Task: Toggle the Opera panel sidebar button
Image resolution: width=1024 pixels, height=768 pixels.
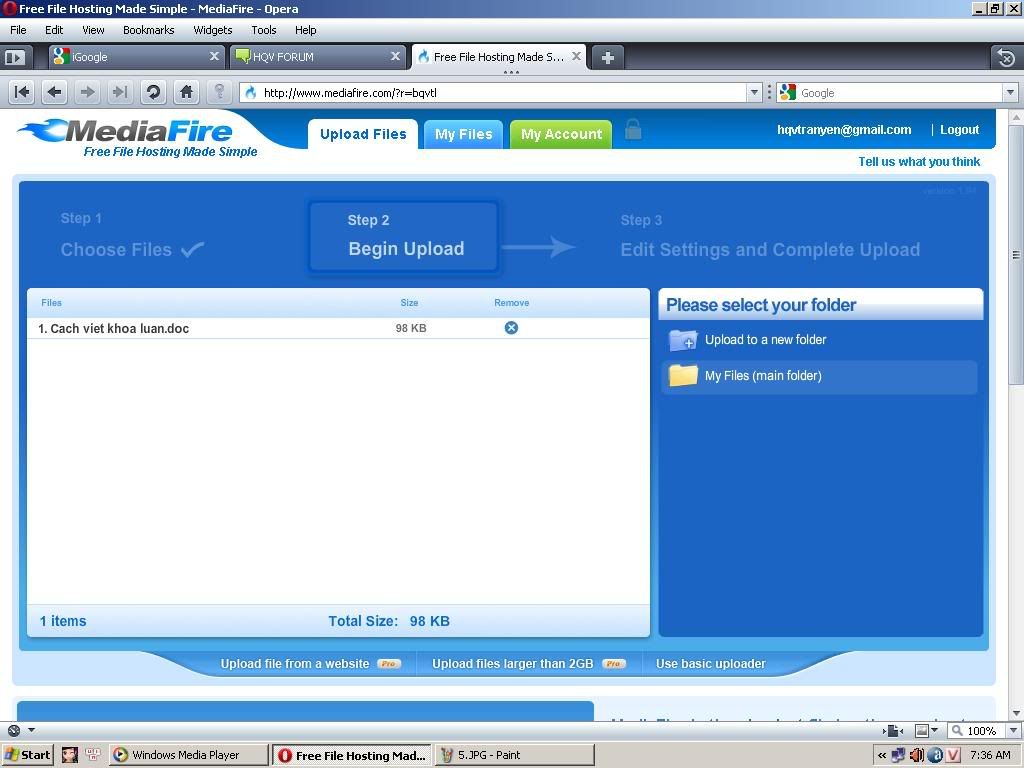Action: point(14,57)
